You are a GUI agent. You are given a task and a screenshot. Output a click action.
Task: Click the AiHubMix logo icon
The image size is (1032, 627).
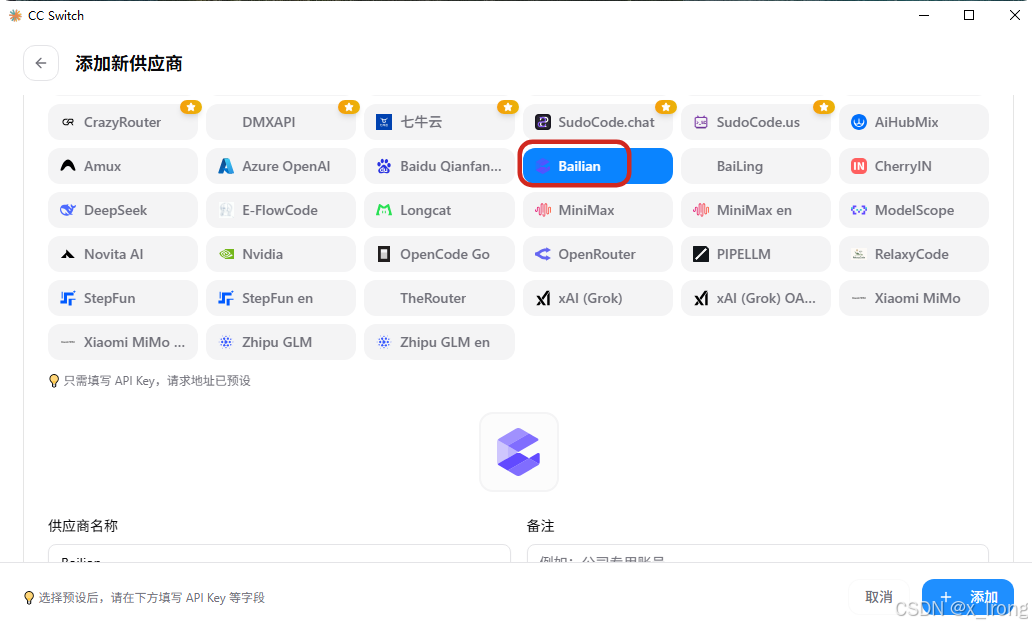pyautogui.click(x=858, y=122)
